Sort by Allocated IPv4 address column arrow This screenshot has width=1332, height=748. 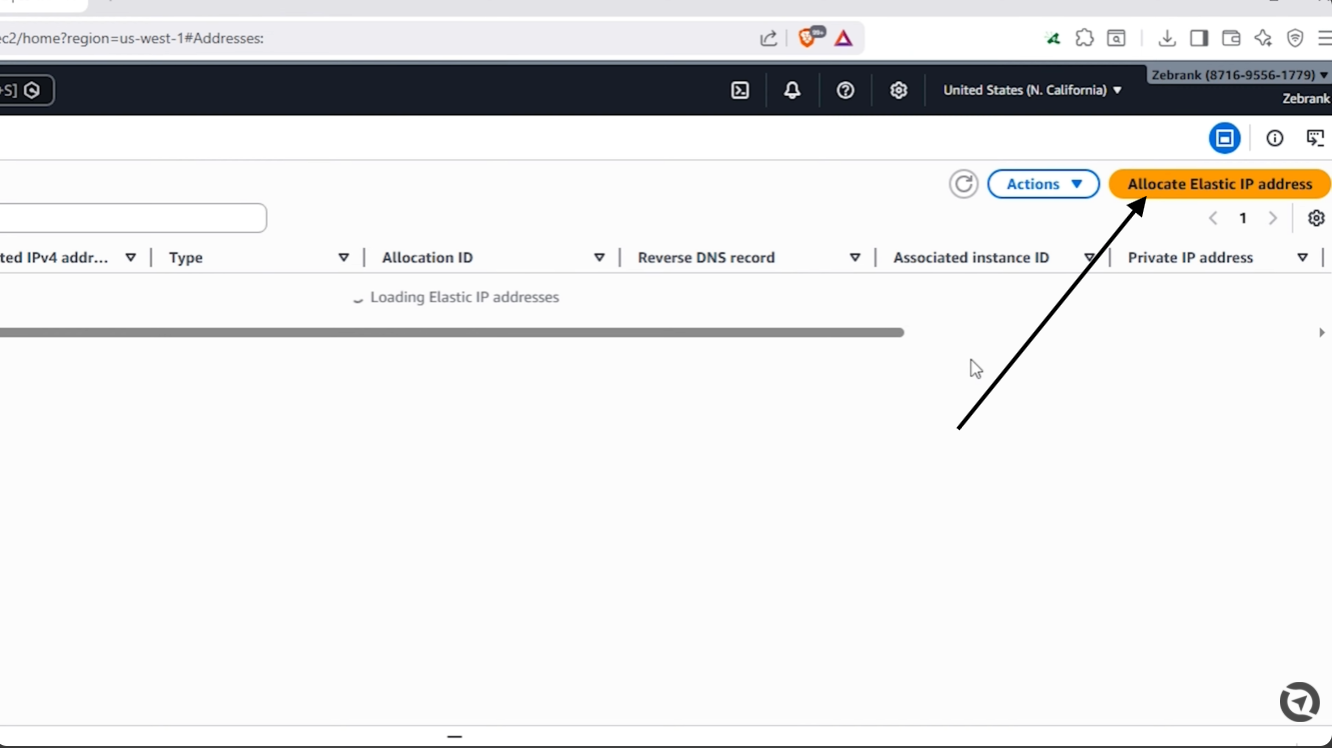130,258
